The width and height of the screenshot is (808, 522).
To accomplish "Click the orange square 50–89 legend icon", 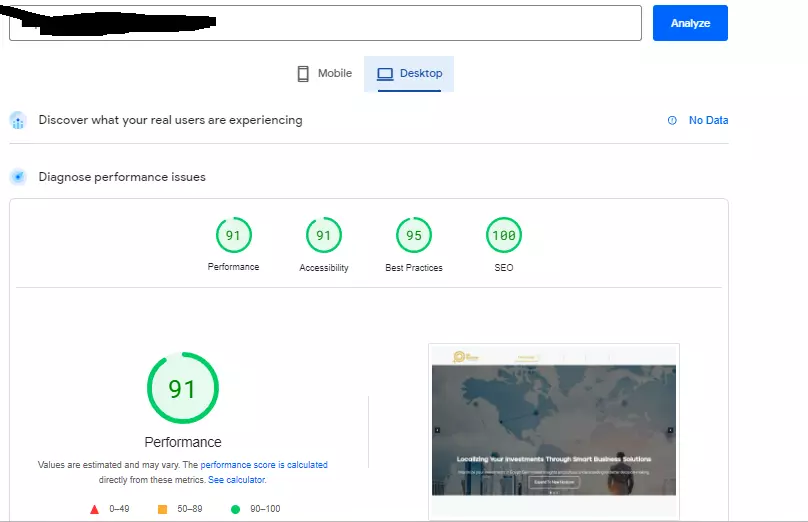I will click(162, 509).
